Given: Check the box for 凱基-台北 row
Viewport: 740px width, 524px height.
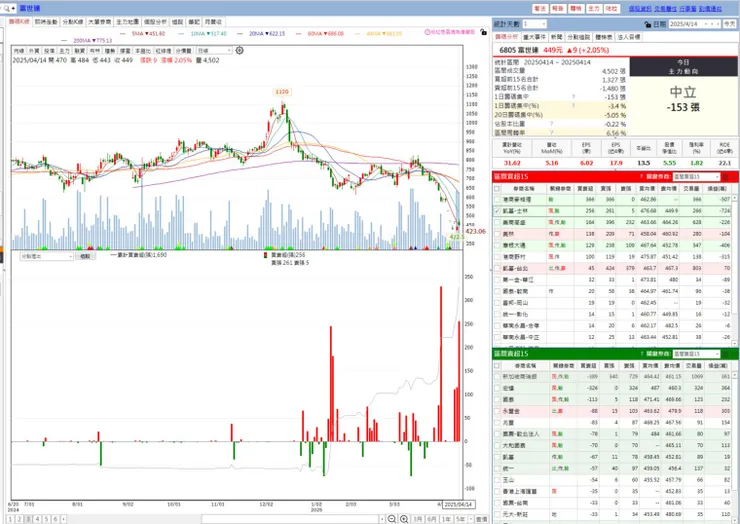Looking at the screenshot, I should tap(497, 268).
